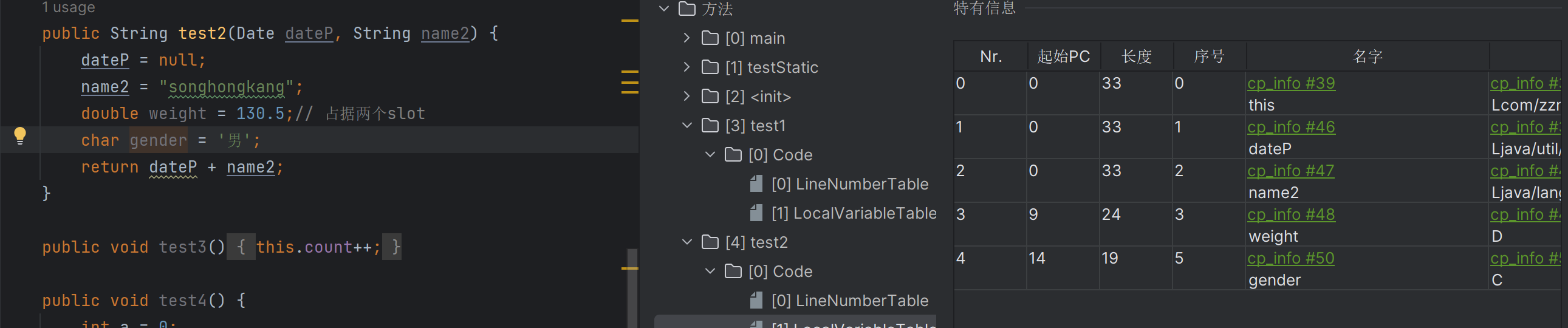Viewport: 1568px width, 328px height.
Task: Click the editor vertical scrollbar thumb
Action: [632, 286]
